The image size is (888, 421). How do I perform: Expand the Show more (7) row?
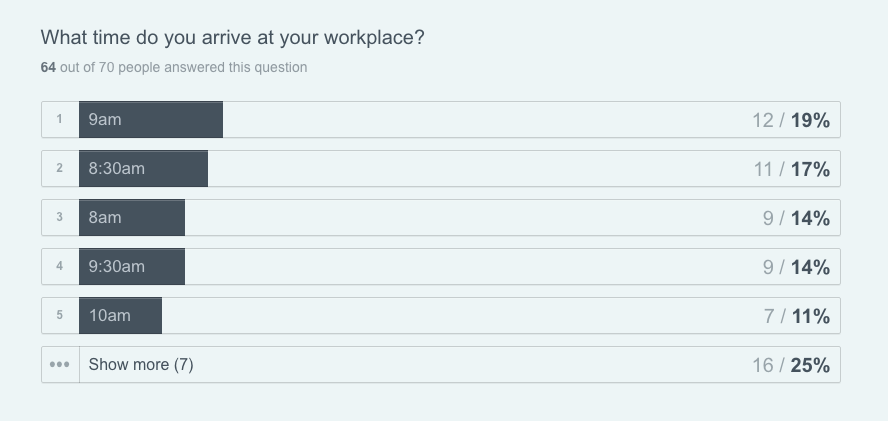[x=141, y=365]
